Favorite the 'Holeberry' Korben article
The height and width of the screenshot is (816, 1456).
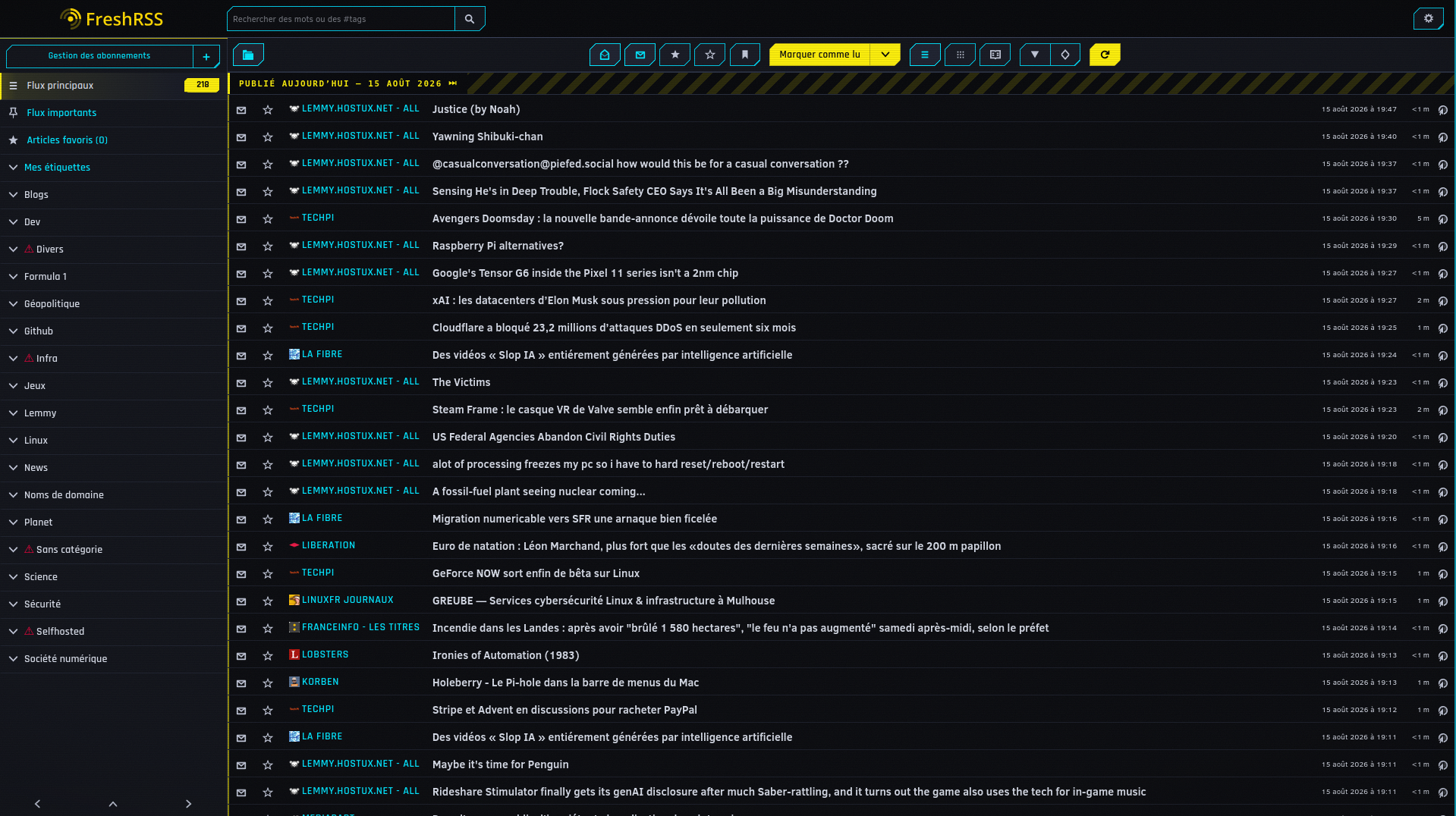[x=268, y=683]
